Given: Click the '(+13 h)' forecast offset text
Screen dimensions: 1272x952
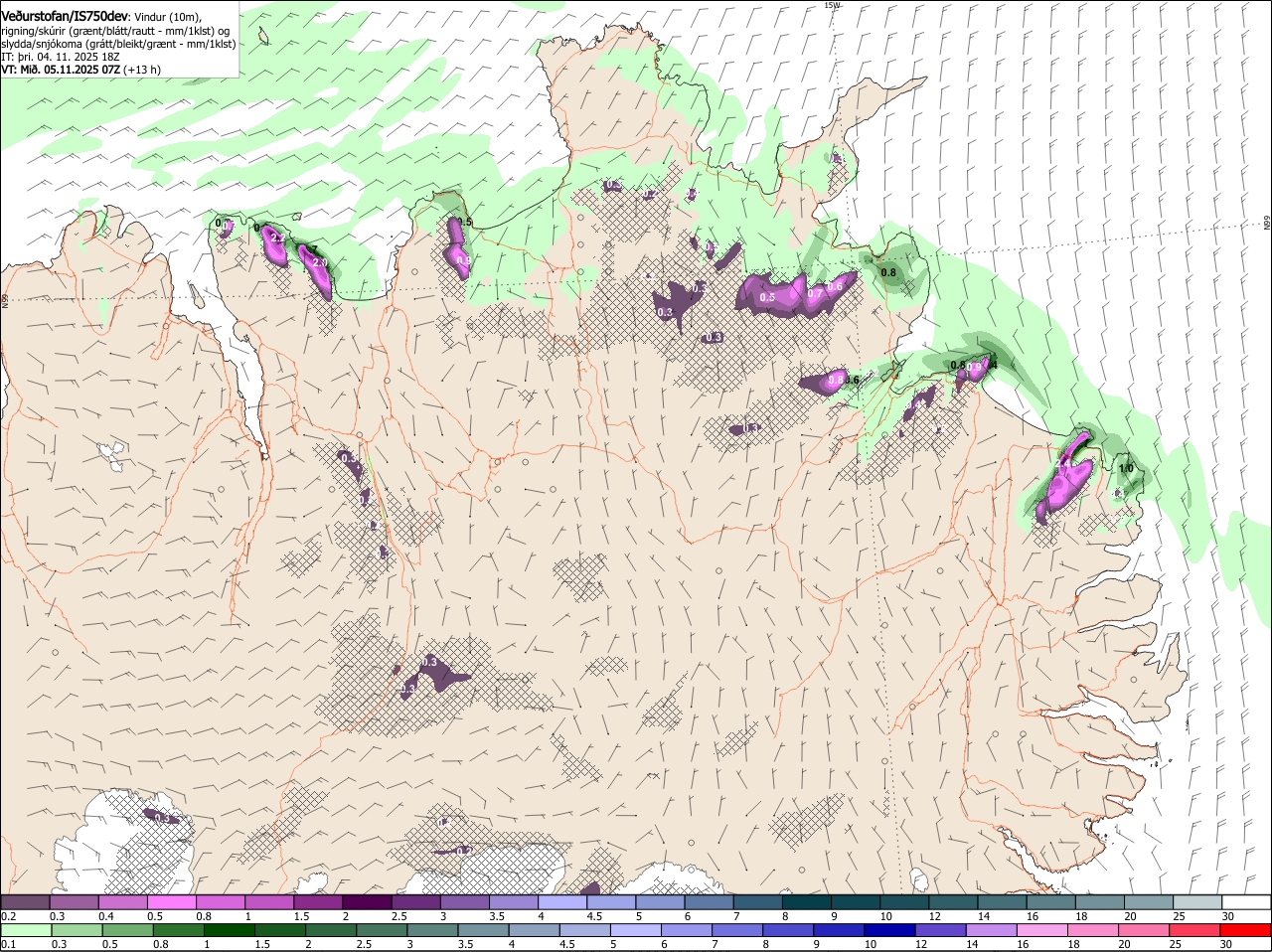Looking at the screenshot, I should (142, 70).
